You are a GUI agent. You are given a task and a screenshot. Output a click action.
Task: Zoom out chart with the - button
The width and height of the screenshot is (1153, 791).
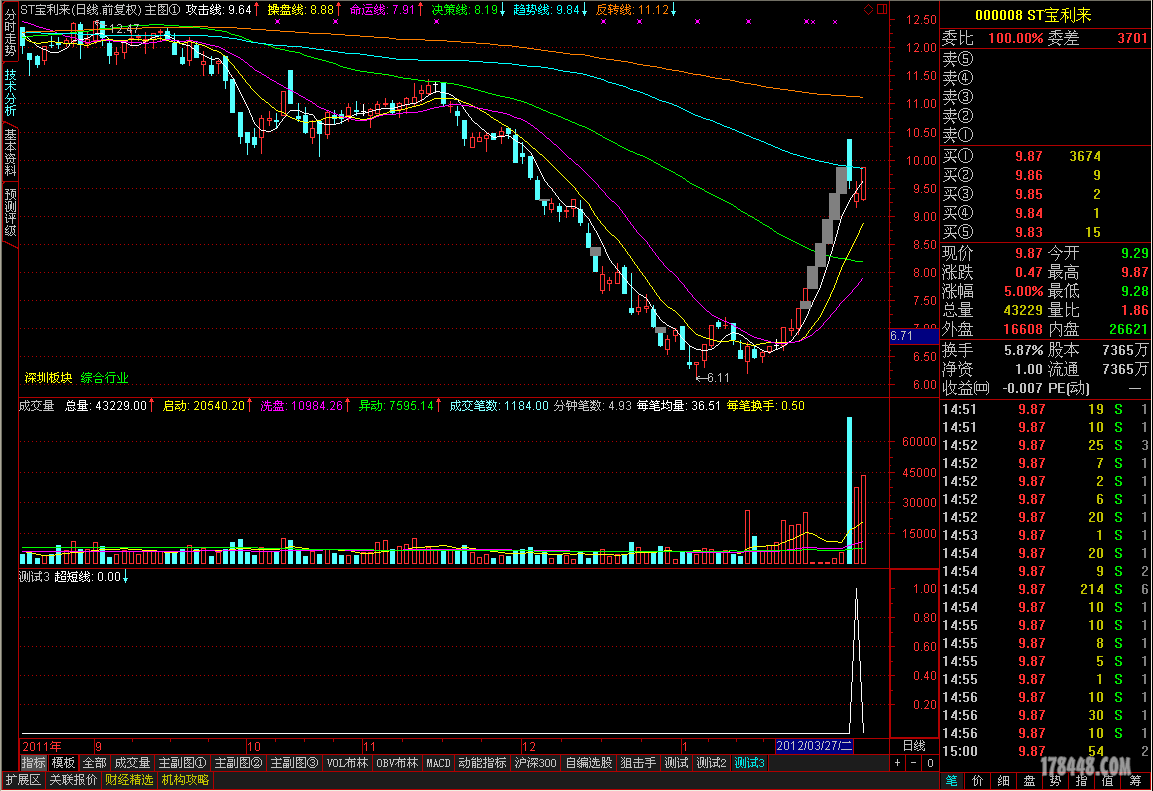click(x=913, y=763)
